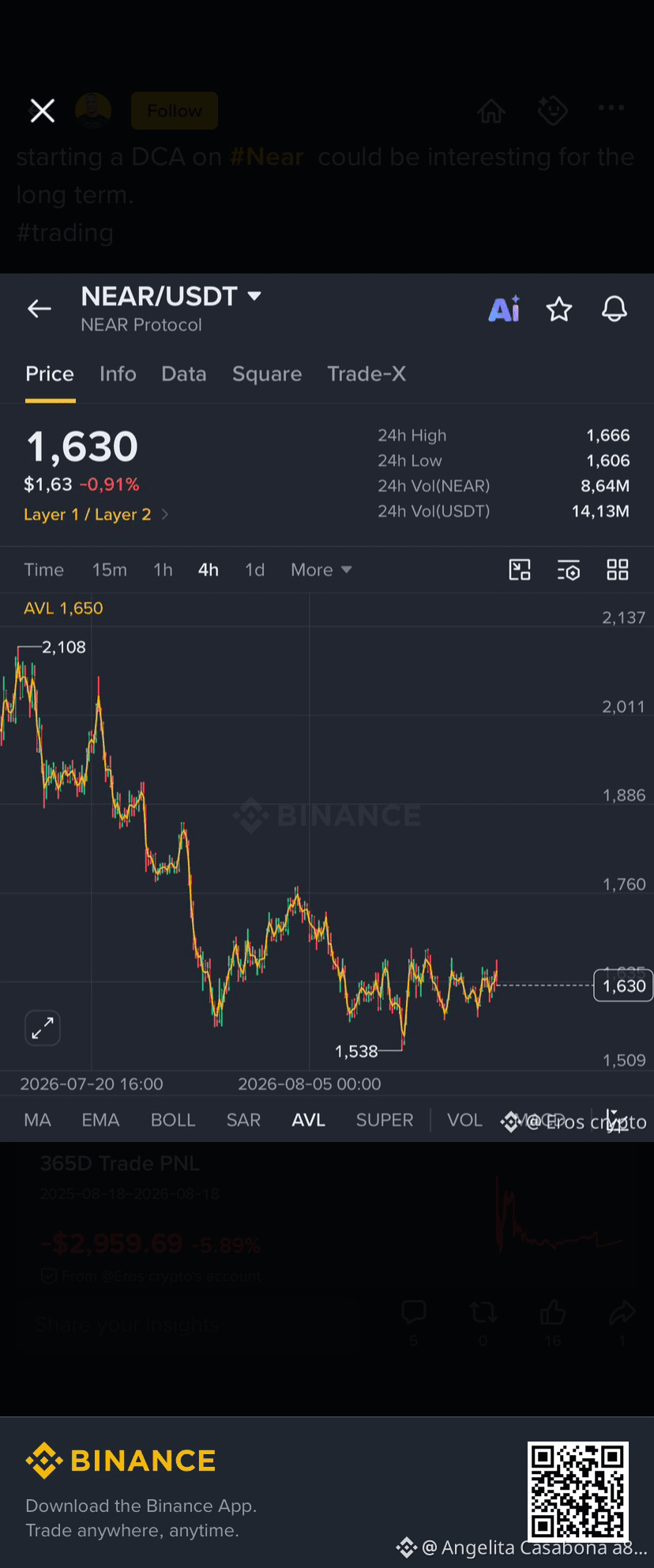Click the 24h Low value 1,606

tap(608, 461)
